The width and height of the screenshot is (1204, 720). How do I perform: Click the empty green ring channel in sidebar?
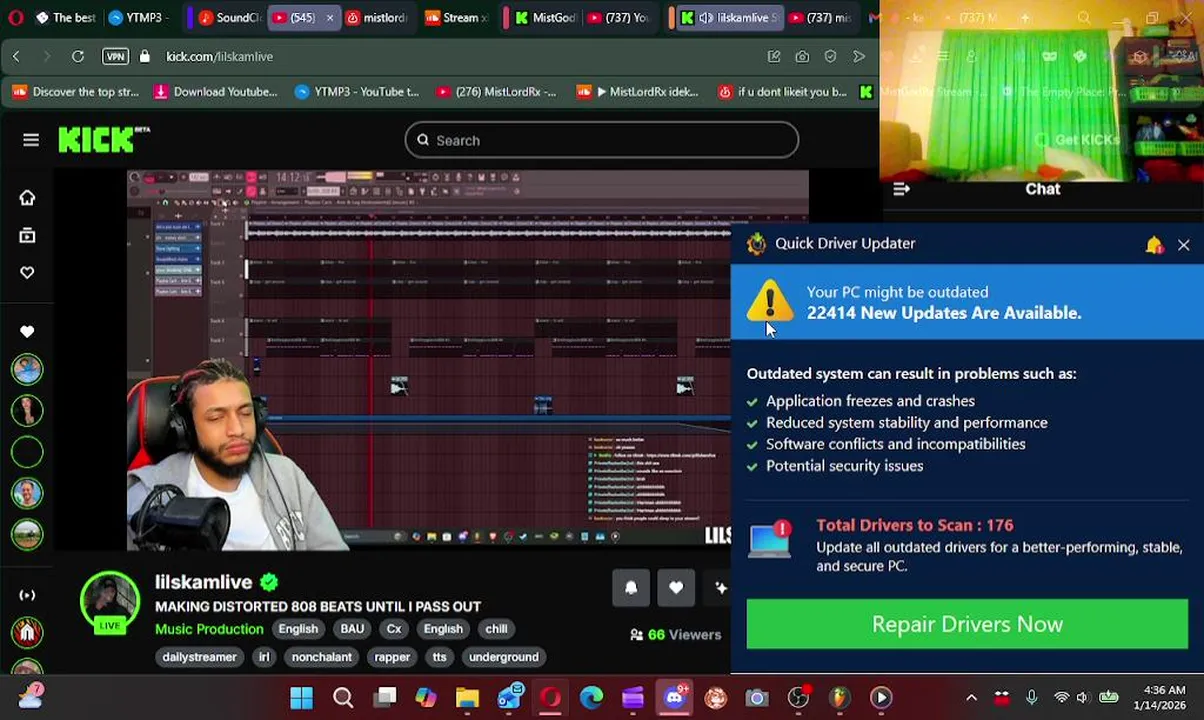click(27, 452)
